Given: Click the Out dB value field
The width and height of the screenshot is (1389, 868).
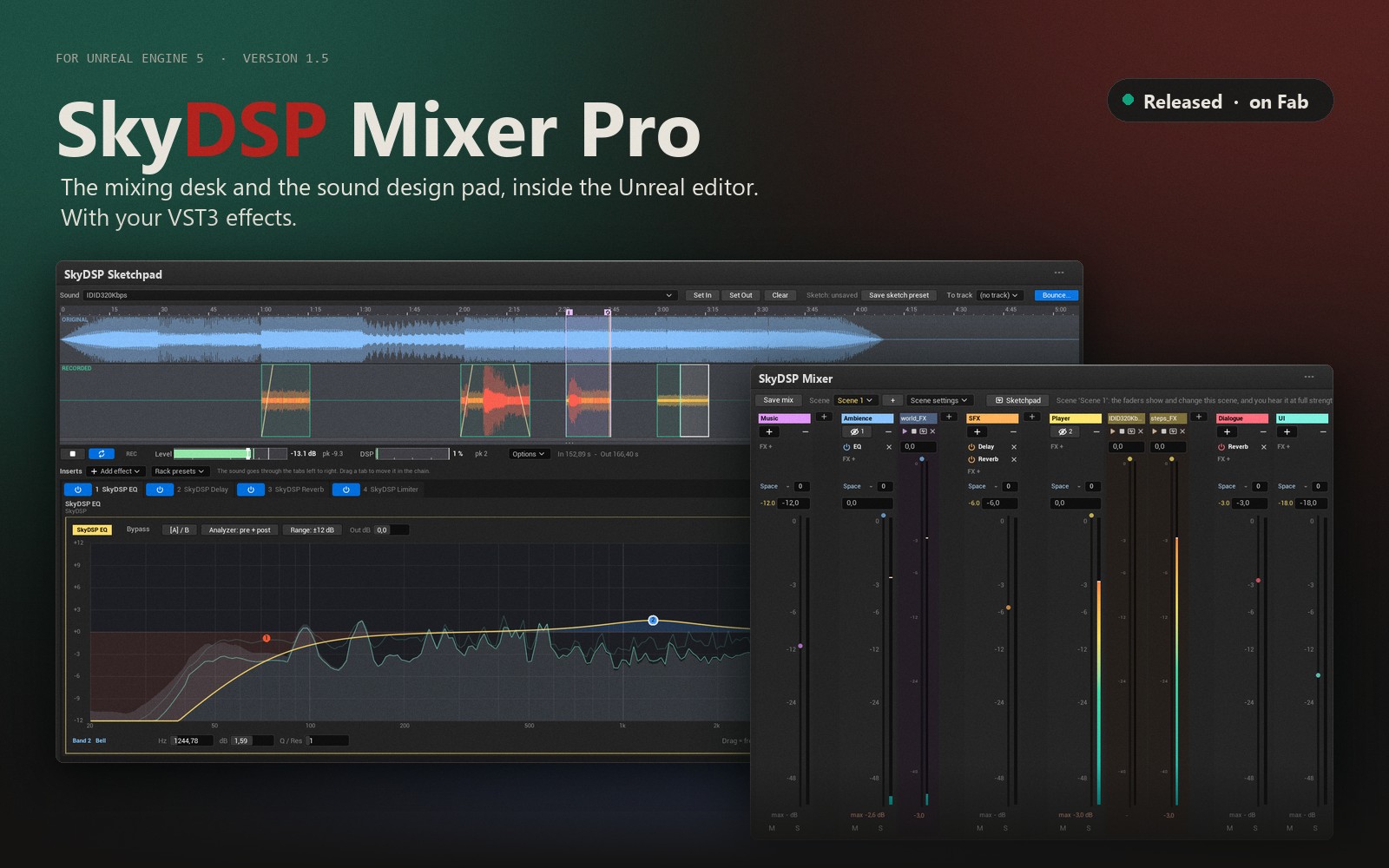Looking at the screenshot, I should click(392, 529).
